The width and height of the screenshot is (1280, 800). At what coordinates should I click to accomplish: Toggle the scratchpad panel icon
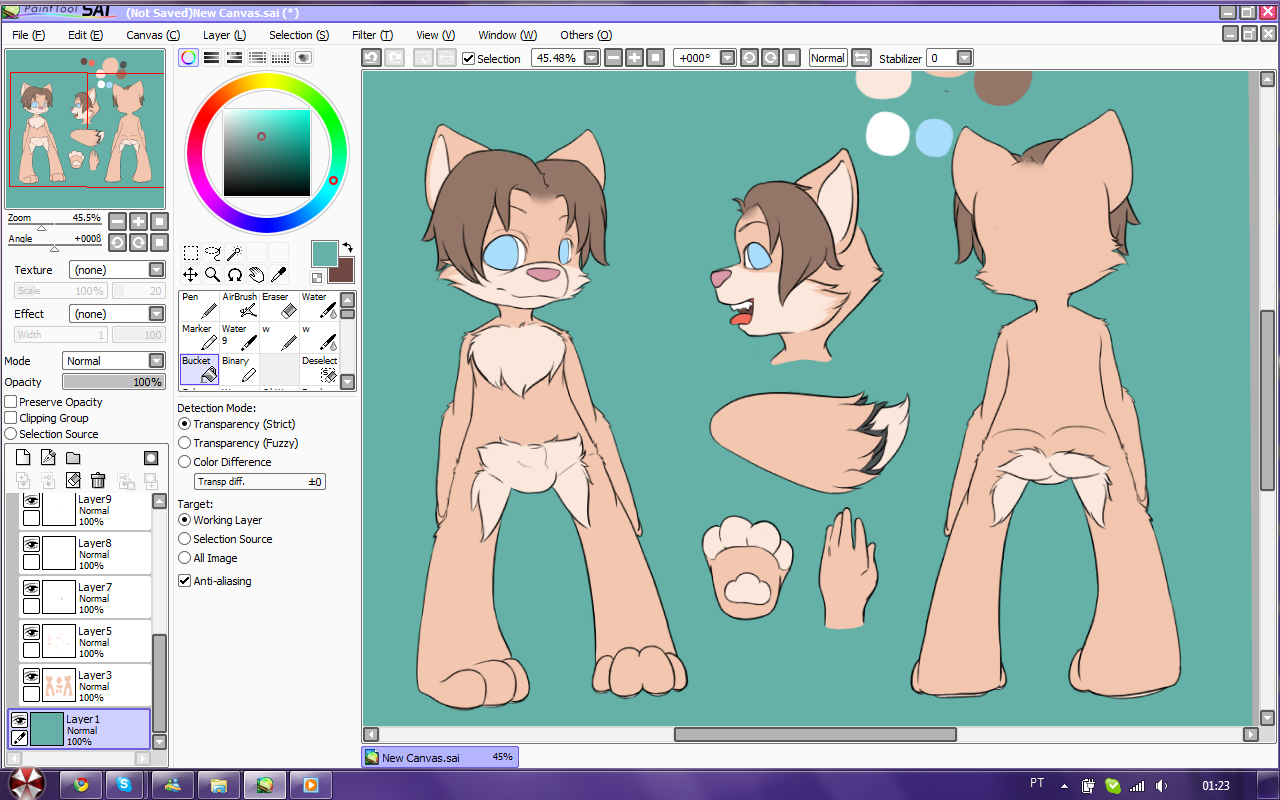coord(303,58)
